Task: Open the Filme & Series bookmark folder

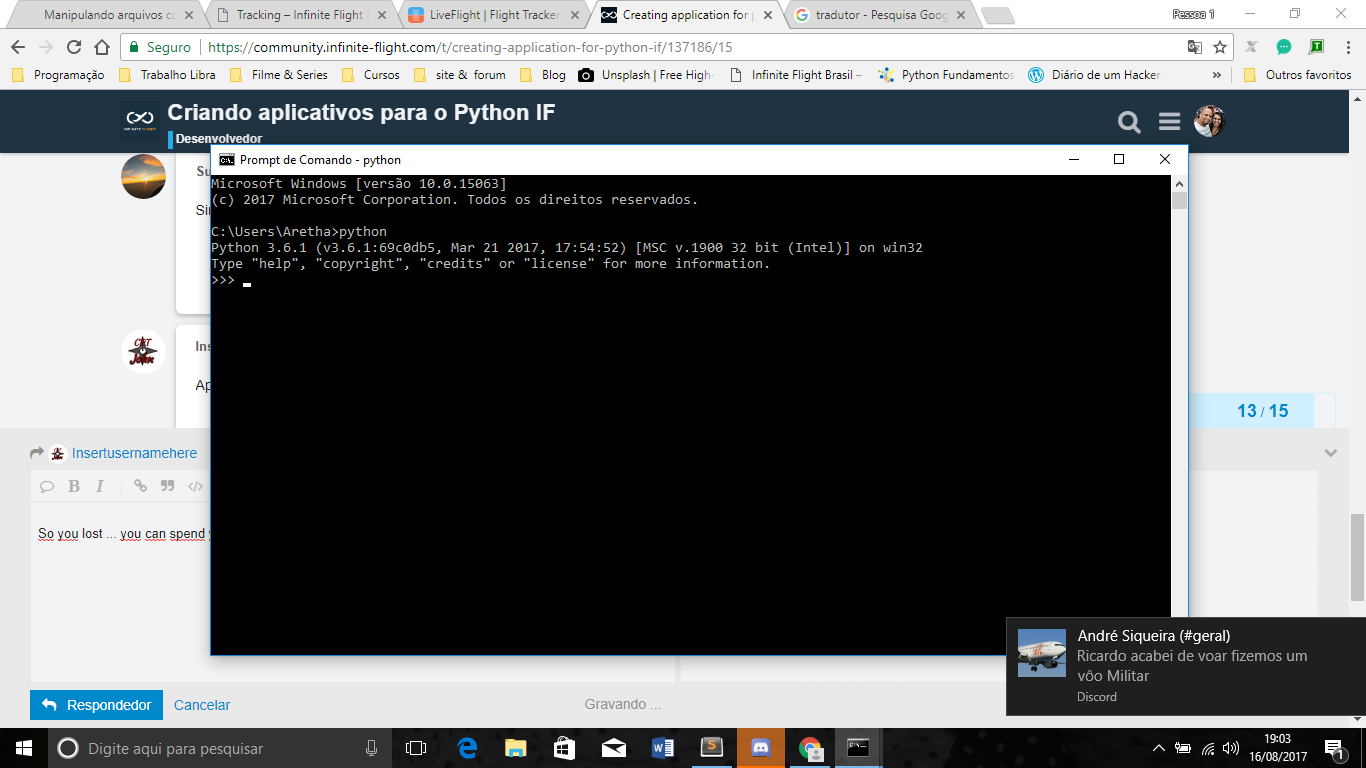Action: (x=279, y=75)
